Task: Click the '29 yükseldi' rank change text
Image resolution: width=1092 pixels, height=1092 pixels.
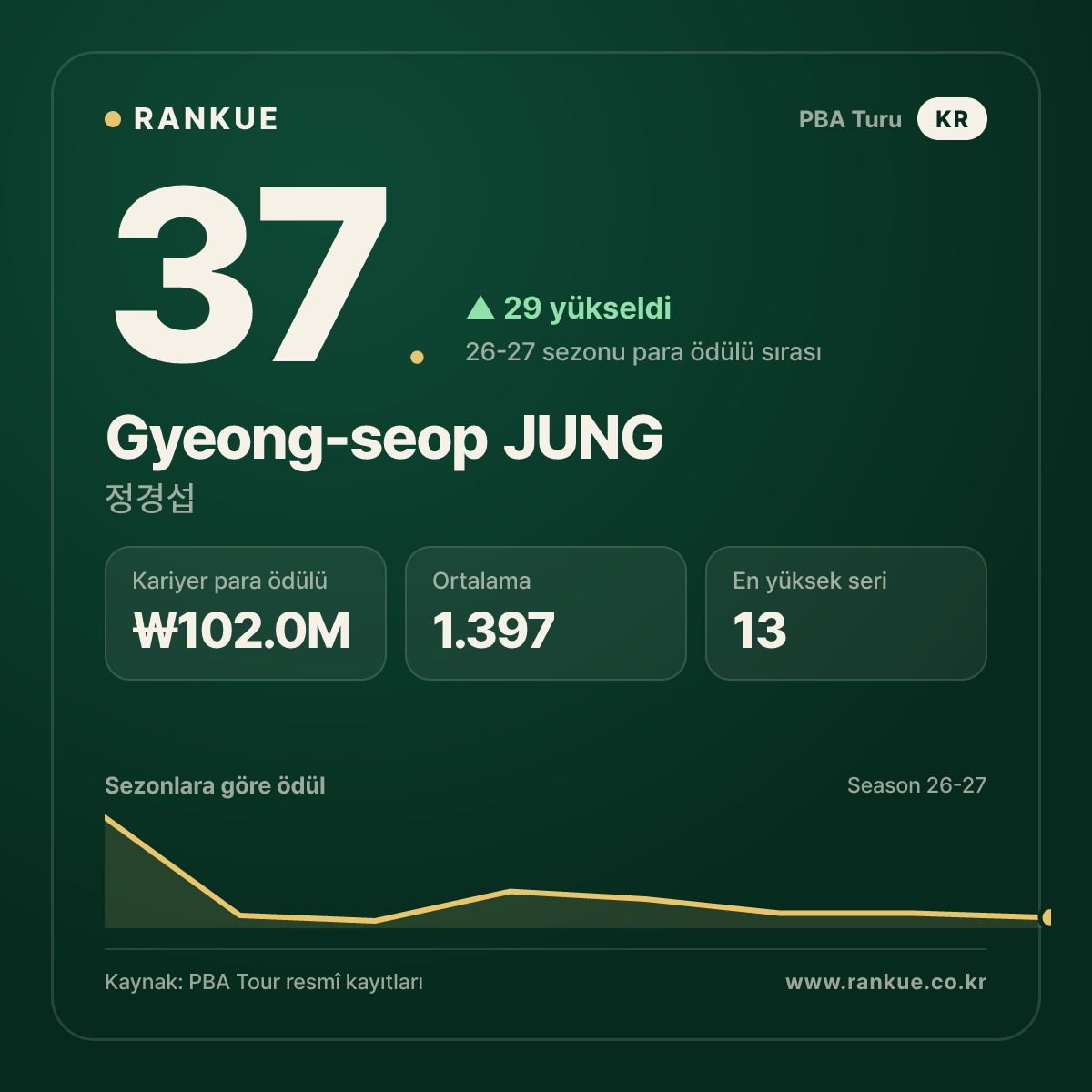Action: pos(587,308)
